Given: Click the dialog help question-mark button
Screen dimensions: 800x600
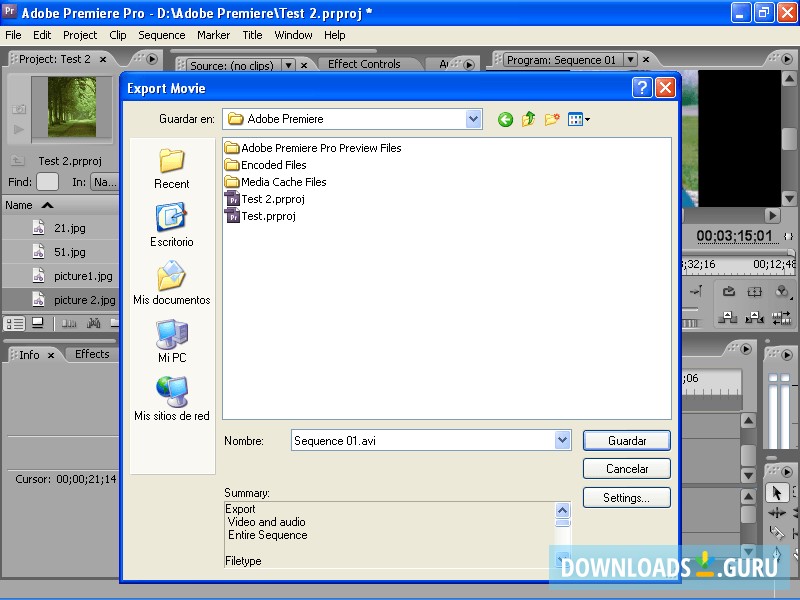Looking at the screenshot, I should (x=642, y=88).
